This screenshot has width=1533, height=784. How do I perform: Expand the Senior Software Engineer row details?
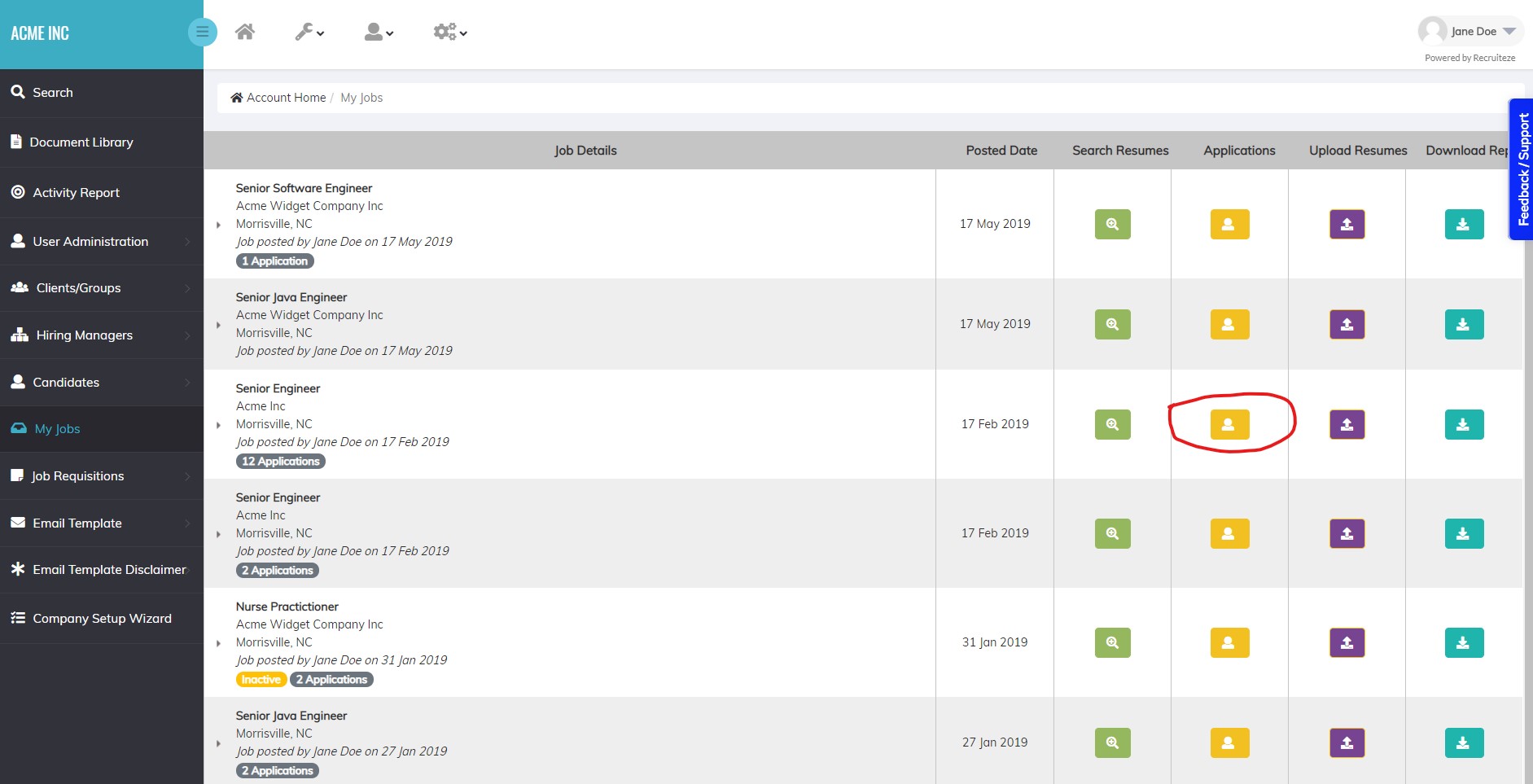[218, 225]
